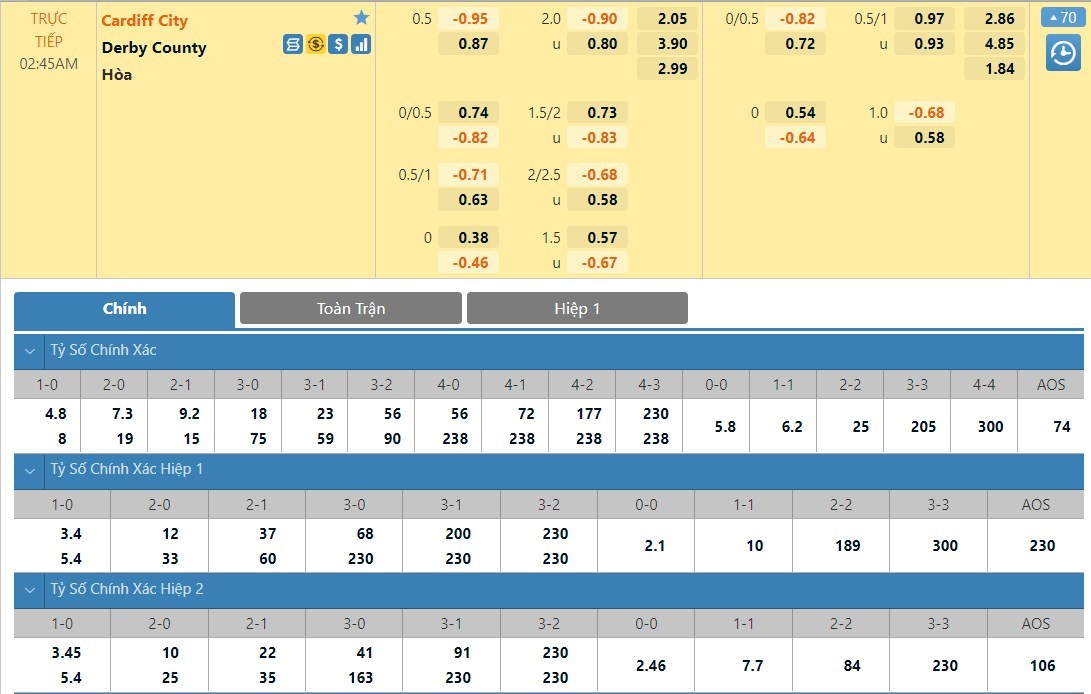Viewport: 1091px width, 694px height.
Task: Open the Derby County team name
Action: pyautogui.click(x=154, y=47)
